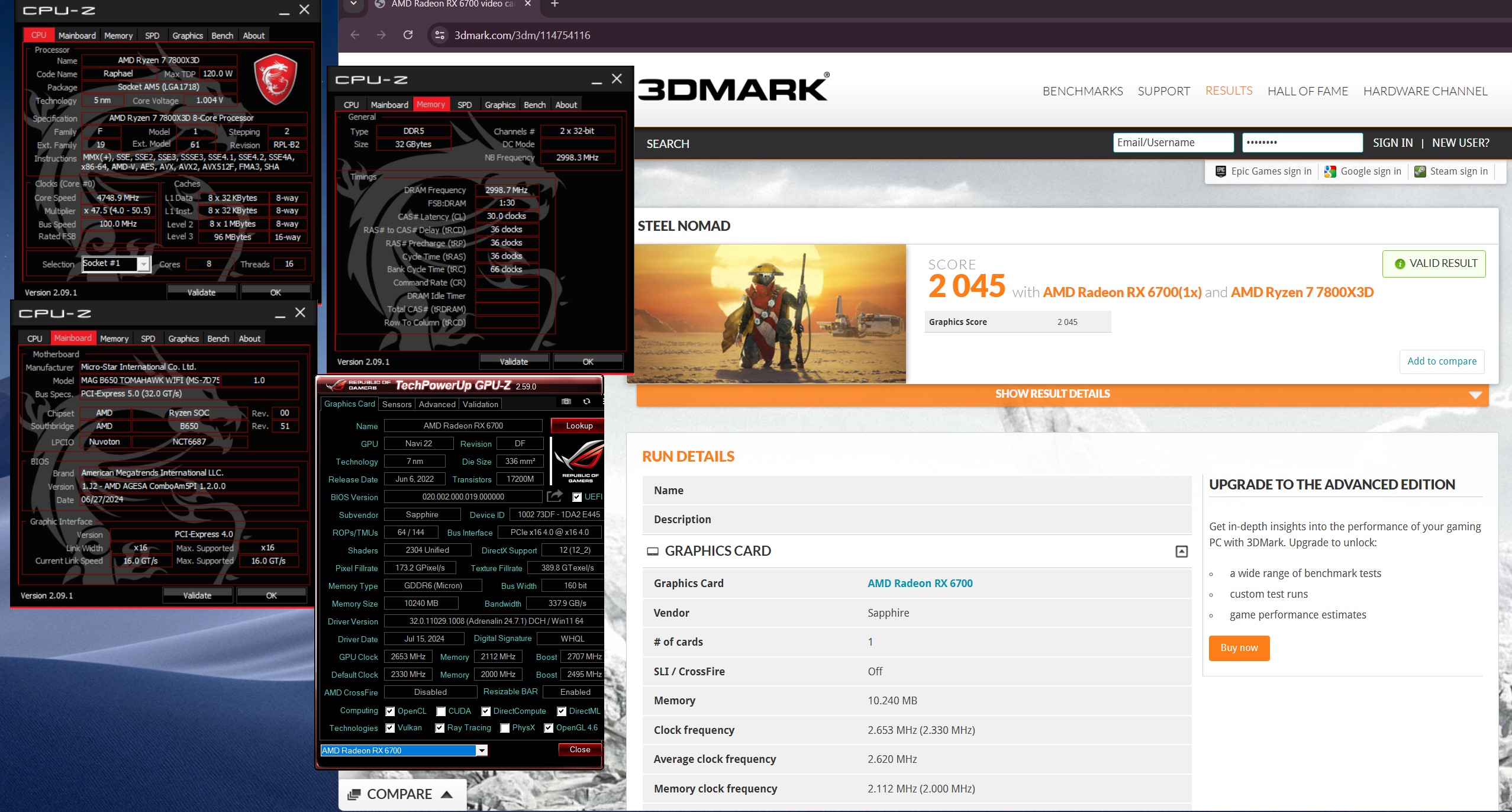Click the GPU-Z refresh icon
The width and height of the screenshot is (1512, 812).
point(586,402)
